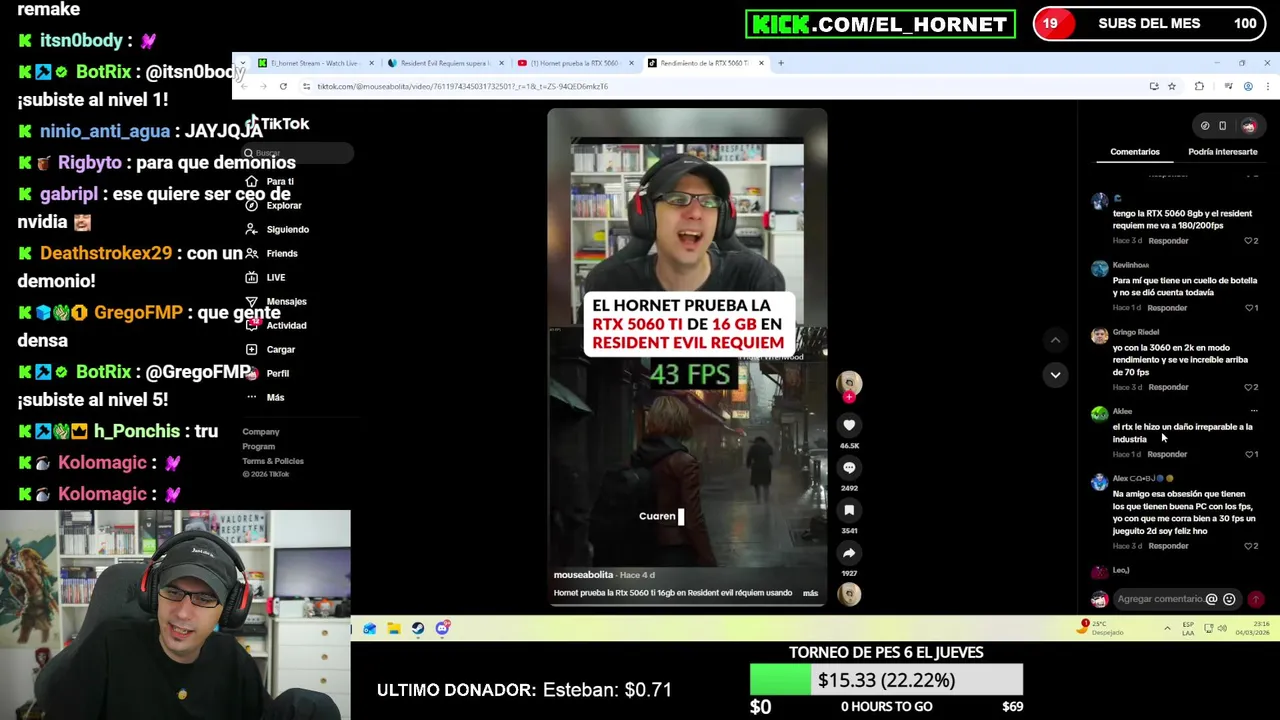Click the Buscar search field

pyautogui.click(x=298, y=153)
